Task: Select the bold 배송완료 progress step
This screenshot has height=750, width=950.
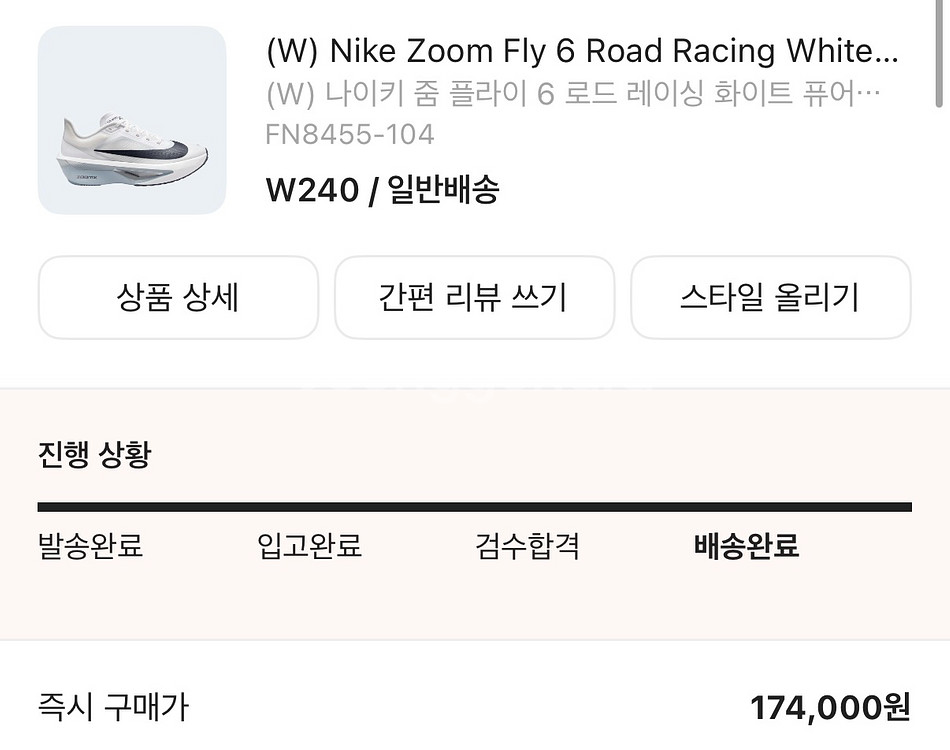Action: pos(746,547)
